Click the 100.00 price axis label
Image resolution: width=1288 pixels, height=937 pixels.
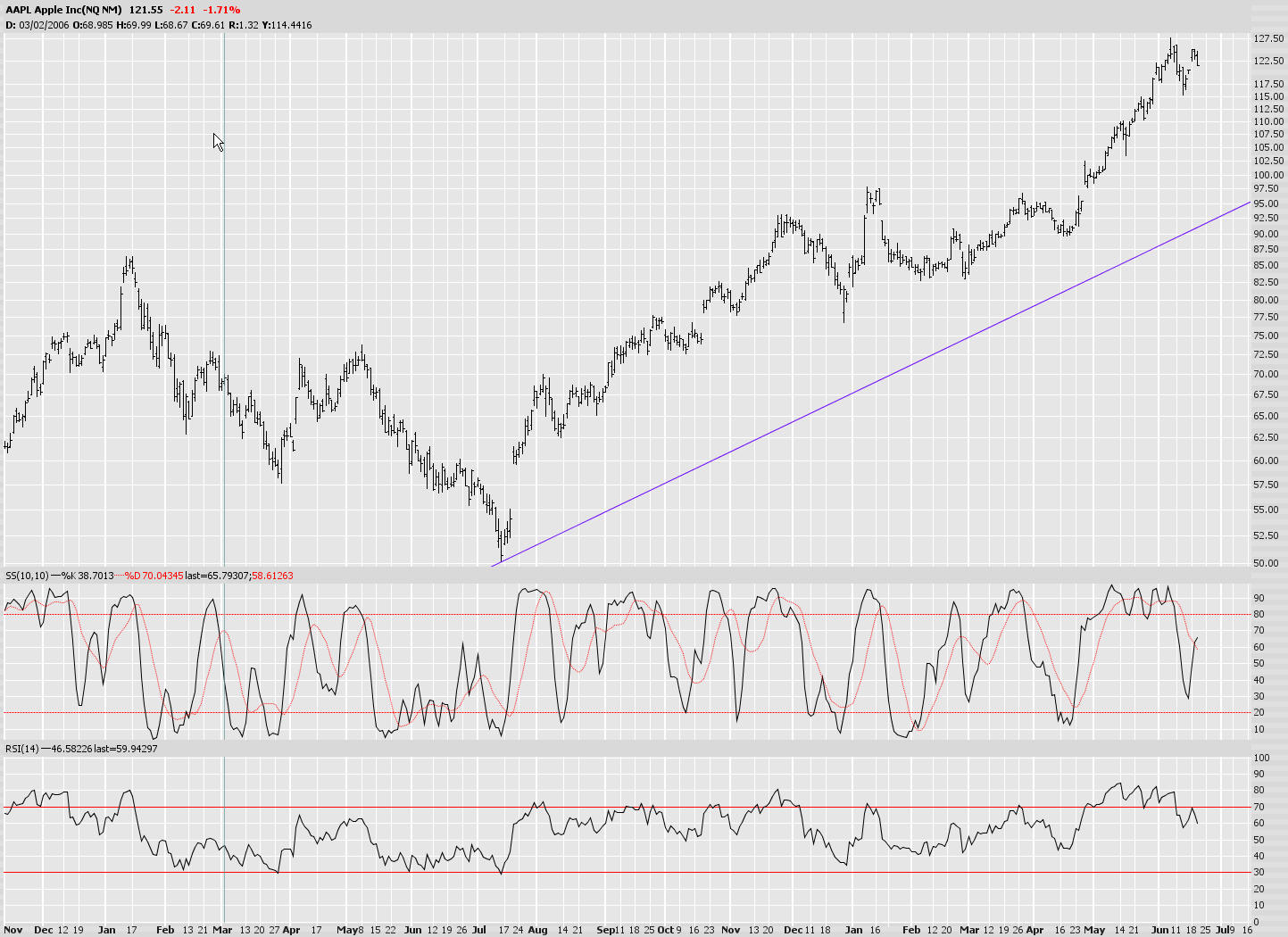click(1268, 175)
